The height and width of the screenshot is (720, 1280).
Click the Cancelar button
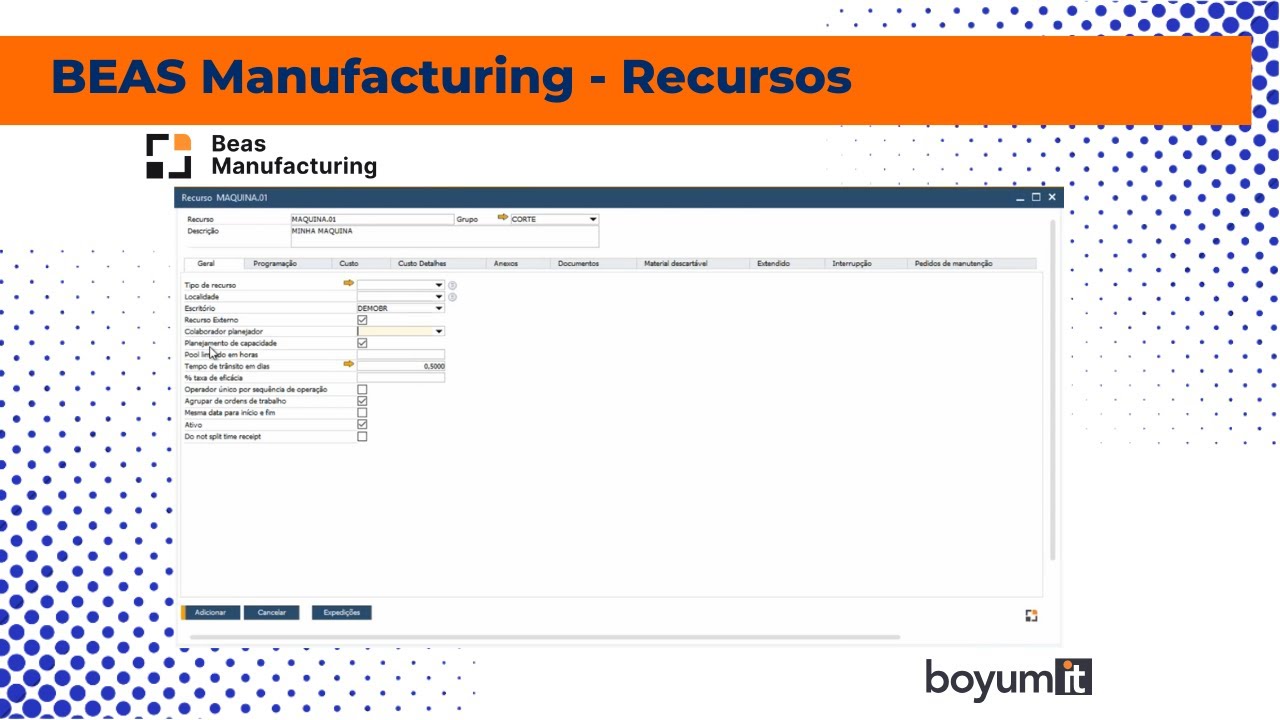click(x=272, y=612)
